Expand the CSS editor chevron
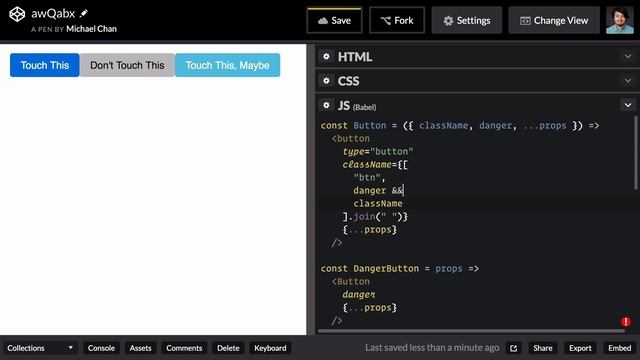This screenshot has height=360, width=640. point(628,81)
